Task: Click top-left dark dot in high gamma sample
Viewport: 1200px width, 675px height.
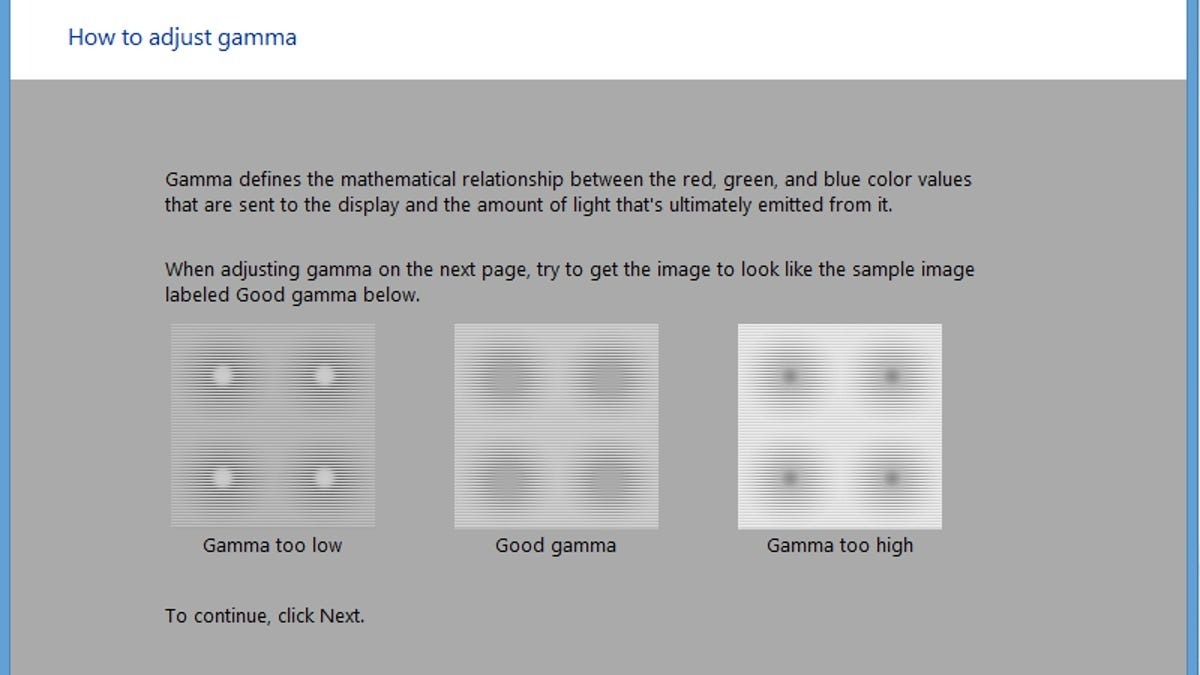Action: (790, 376)
